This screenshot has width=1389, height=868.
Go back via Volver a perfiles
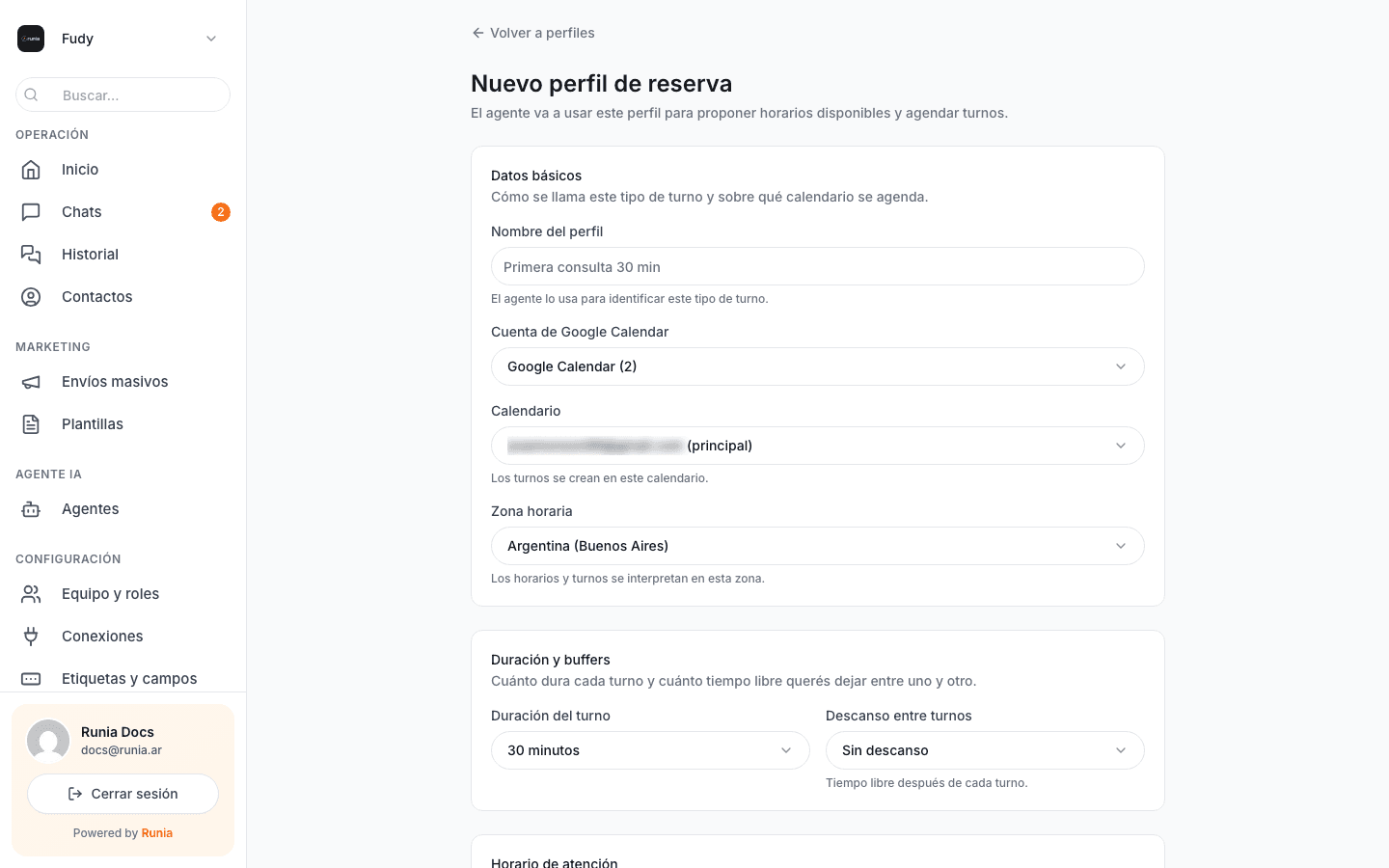tap(532, 33)
